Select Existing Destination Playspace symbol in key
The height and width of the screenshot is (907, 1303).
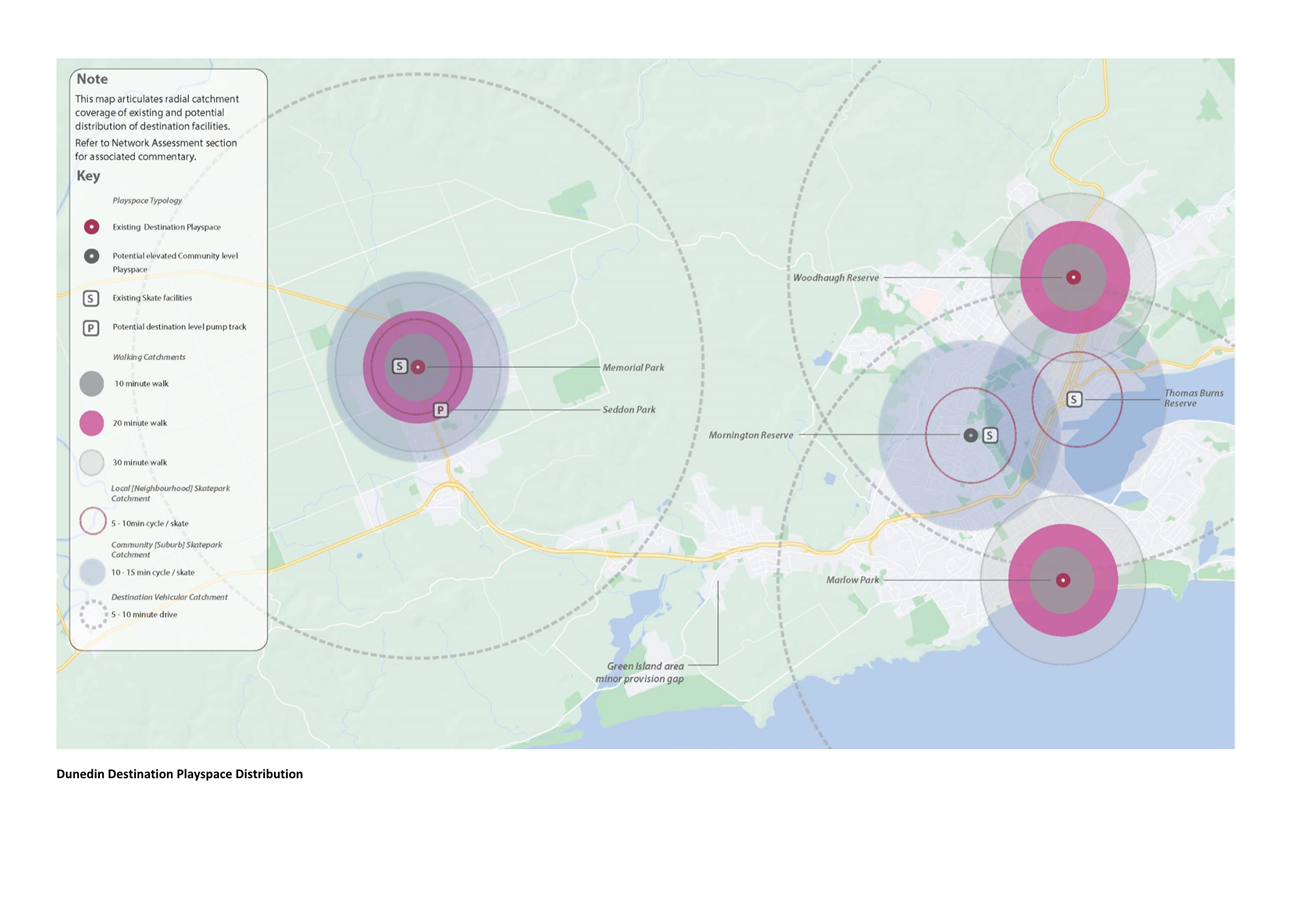91,227
